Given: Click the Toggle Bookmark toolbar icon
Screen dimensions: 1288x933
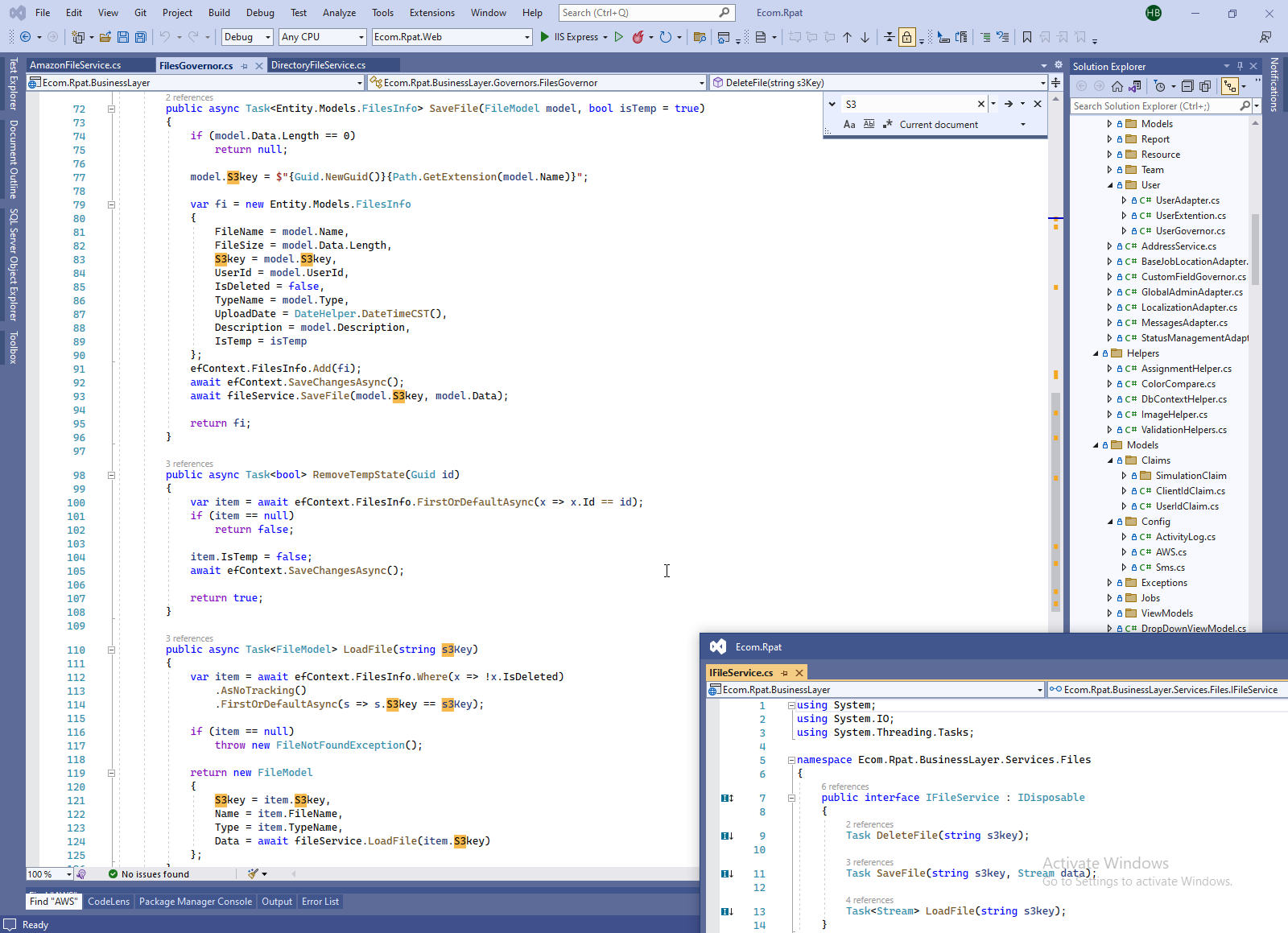Looking at the screenshot, I should (1026, 37).
